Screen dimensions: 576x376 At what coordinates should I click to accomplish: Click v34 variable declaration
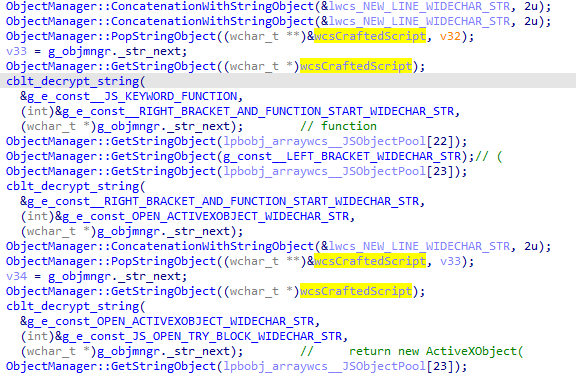tap(17, 276)
